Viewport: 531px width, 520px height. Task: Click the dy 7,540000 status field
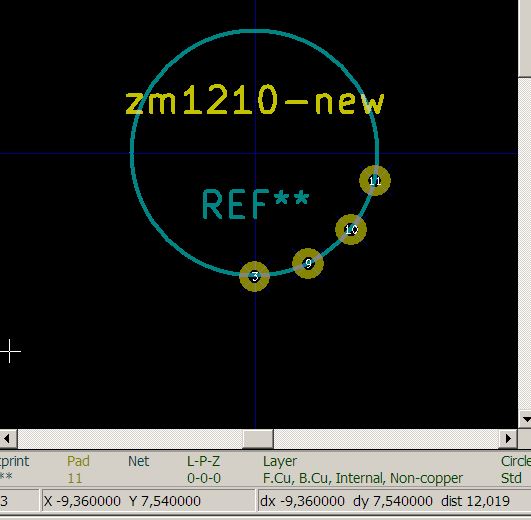[393, 501]
